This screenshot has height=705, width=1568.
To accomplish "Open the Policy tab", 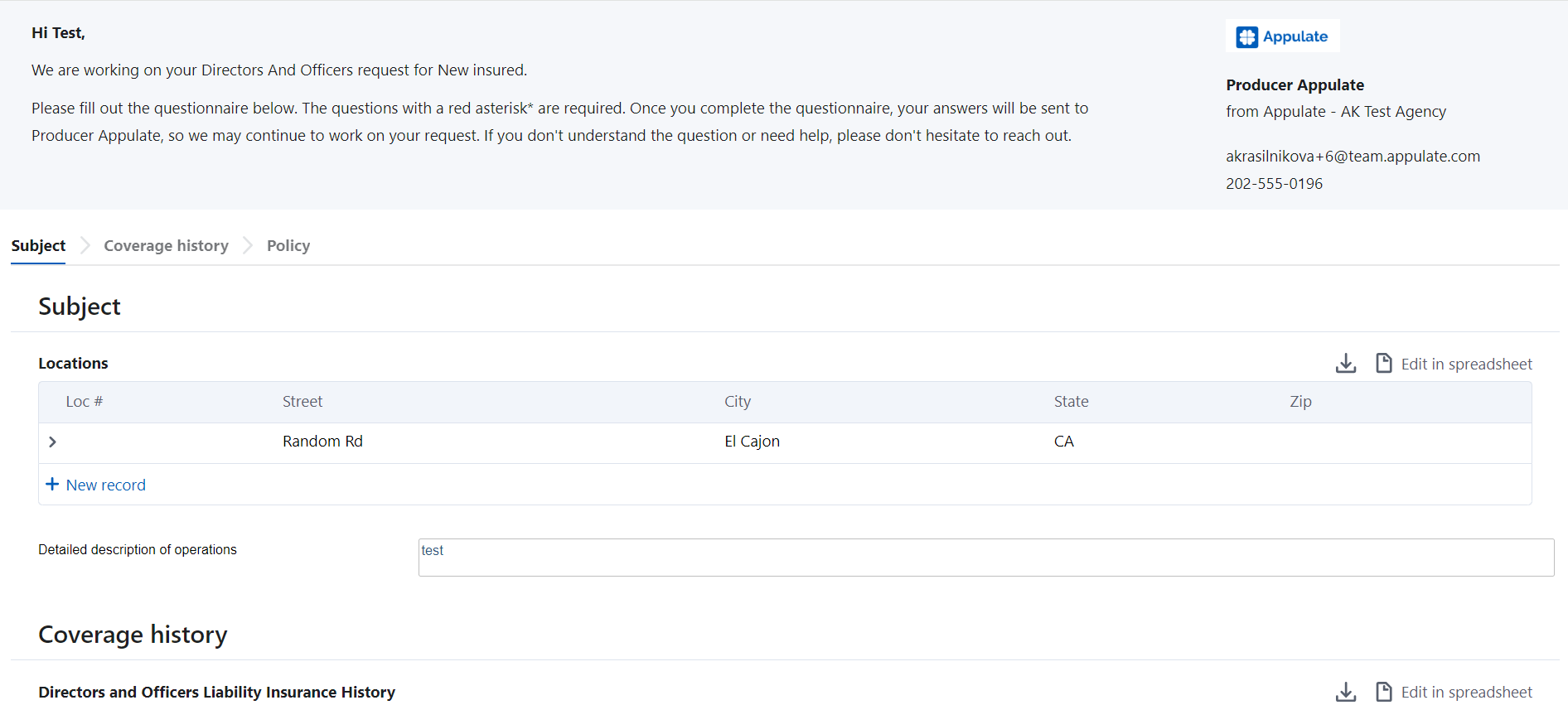I will coord(288,246).
